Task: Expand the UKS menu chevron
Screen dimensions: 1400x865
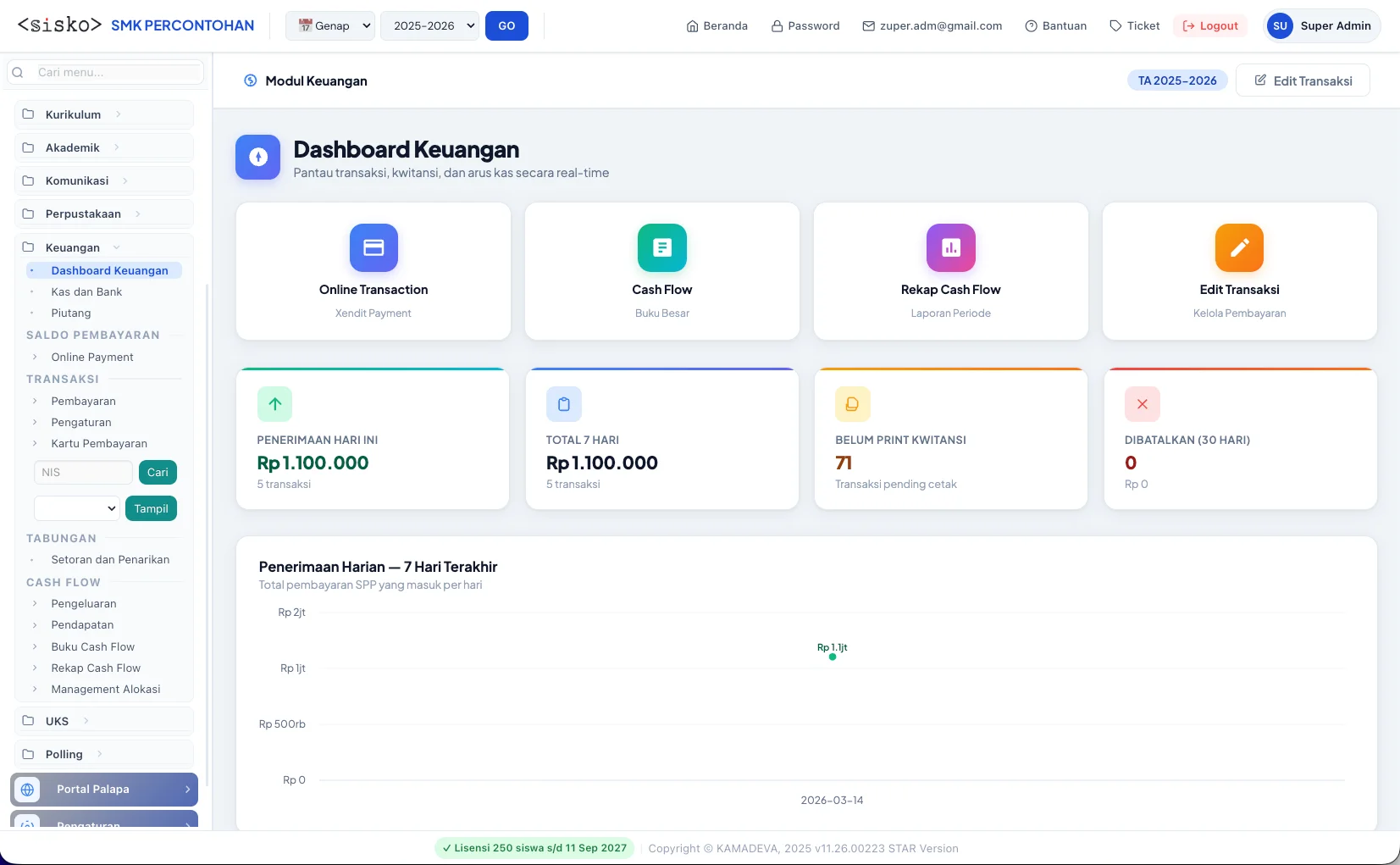Action: coord(86,721)
